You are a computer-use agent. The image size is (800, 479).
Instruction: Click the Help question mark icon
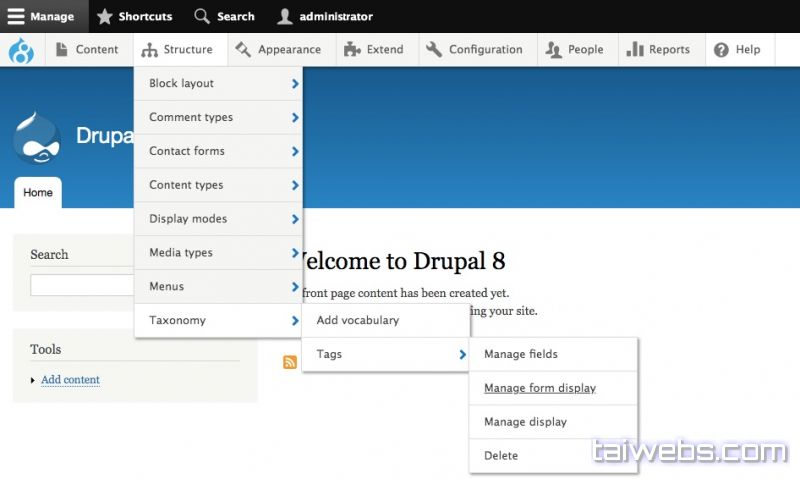721,50
